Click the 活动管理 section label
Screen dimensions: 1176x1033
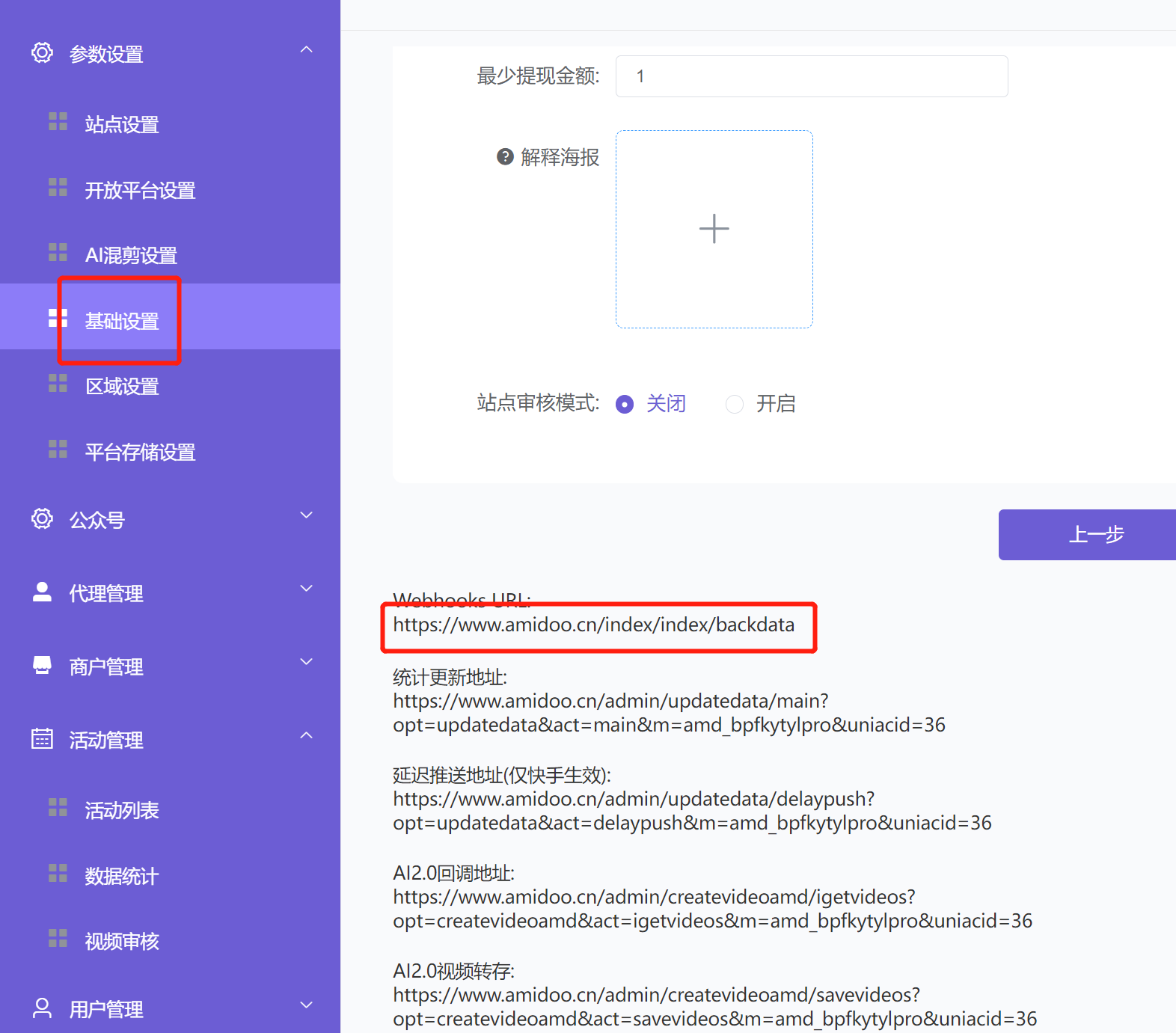tap(106, 740)
